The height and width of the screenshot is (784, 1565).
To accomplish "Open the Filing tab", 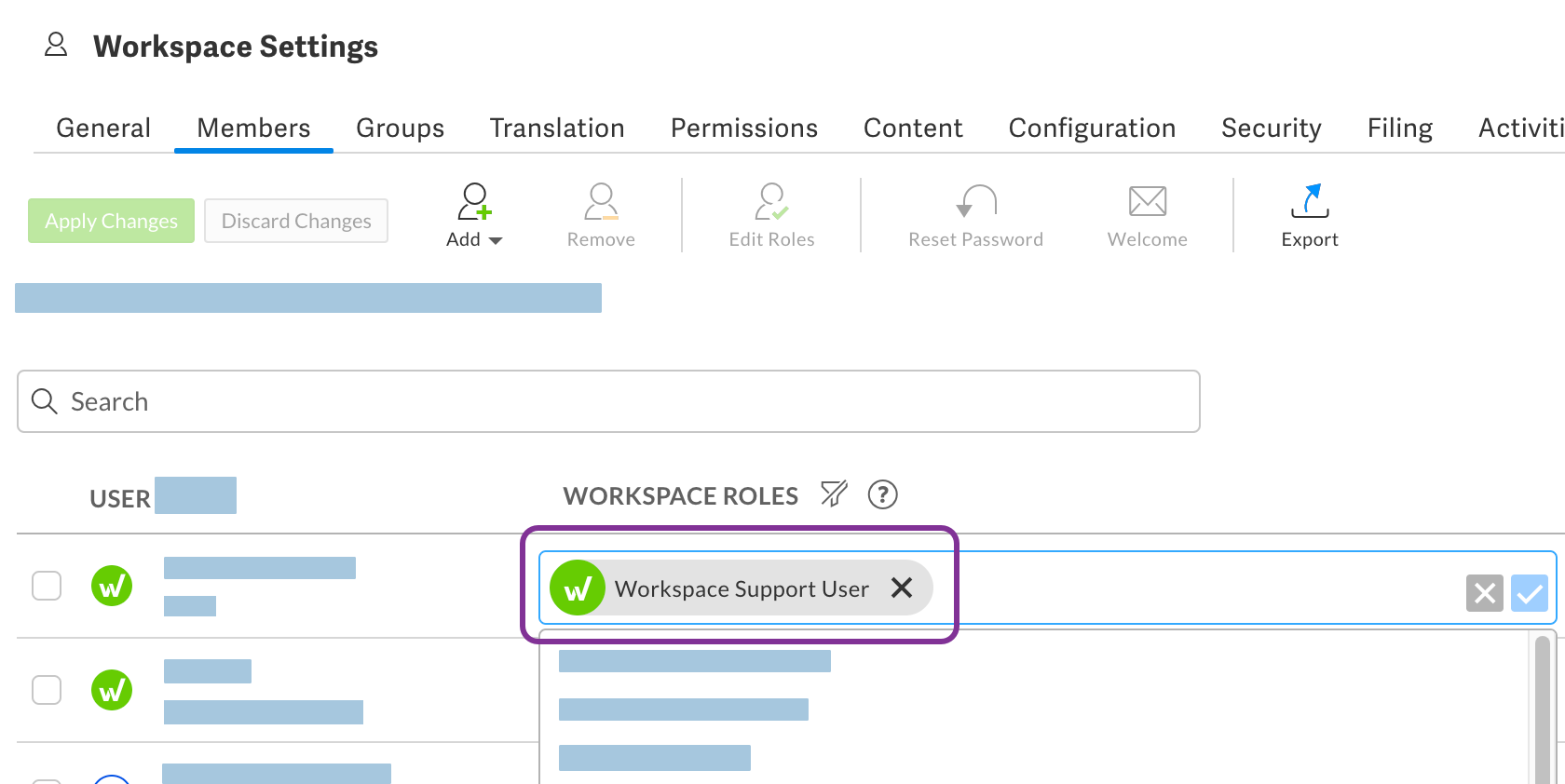I will click(1400, 128).
